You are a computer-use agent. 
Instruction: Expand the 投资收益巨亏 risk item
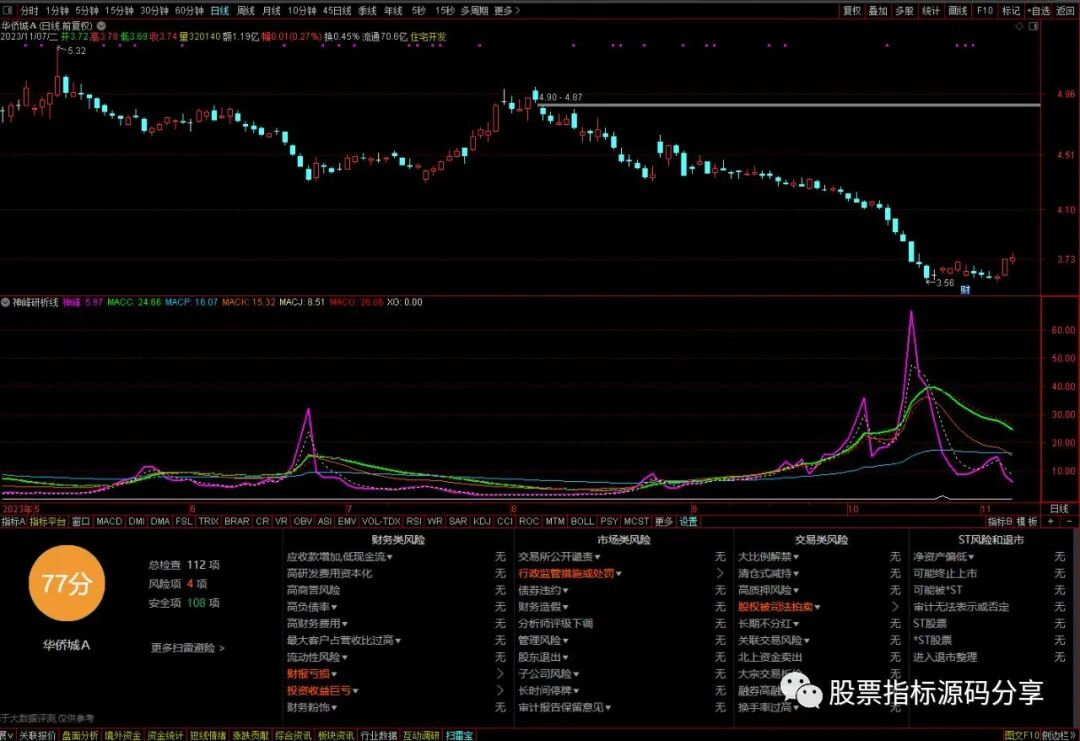(322, 690)
